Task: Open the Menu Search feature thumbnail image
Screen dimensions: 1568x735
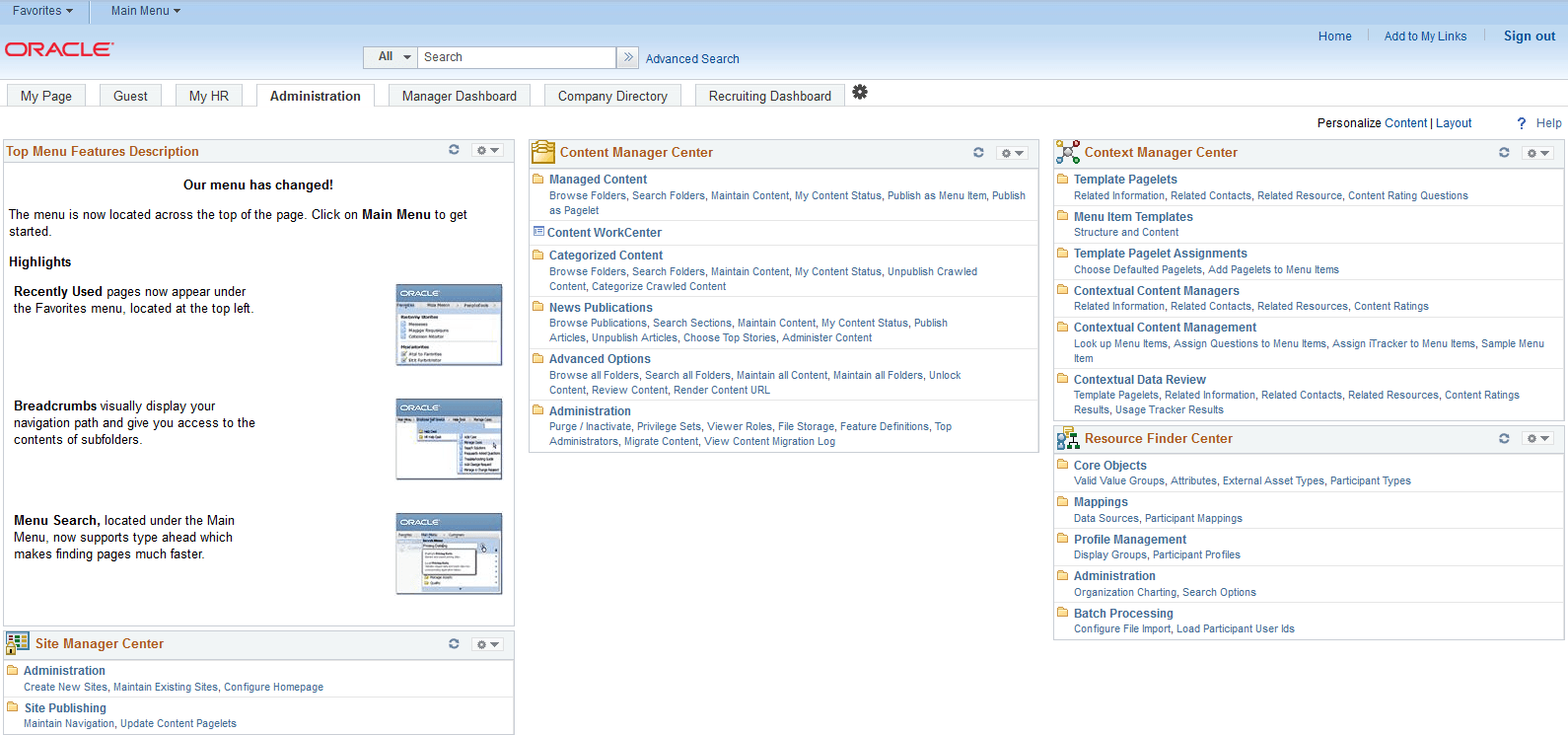Action: 449,553
